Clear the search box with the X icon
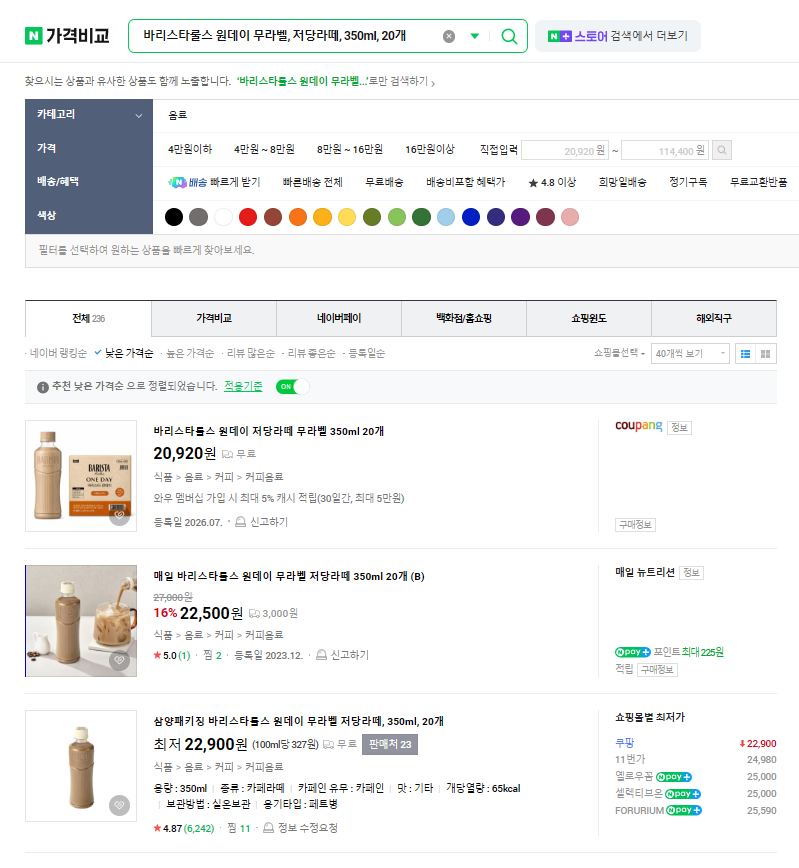Screen dimensions: 799x868 click(x=449, y=37)
